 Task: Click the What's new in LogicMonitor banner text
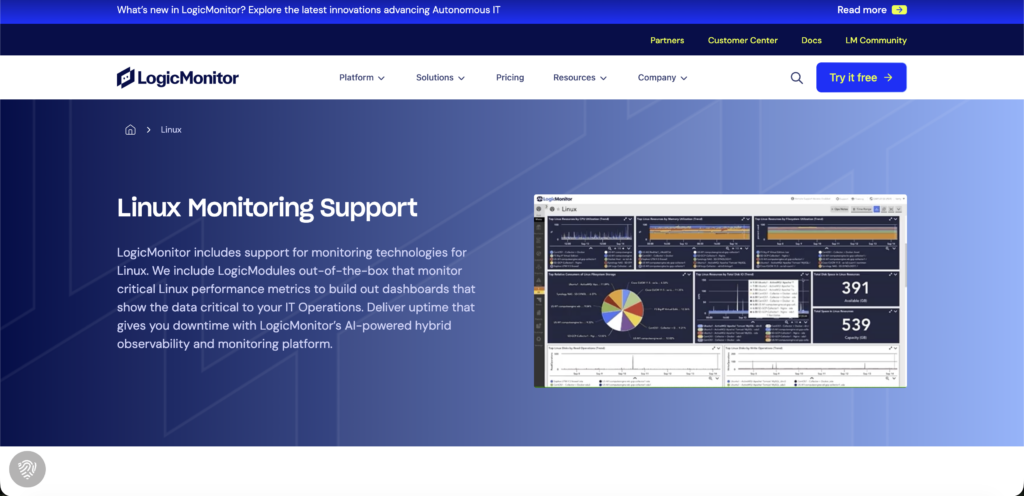(309, 10)
